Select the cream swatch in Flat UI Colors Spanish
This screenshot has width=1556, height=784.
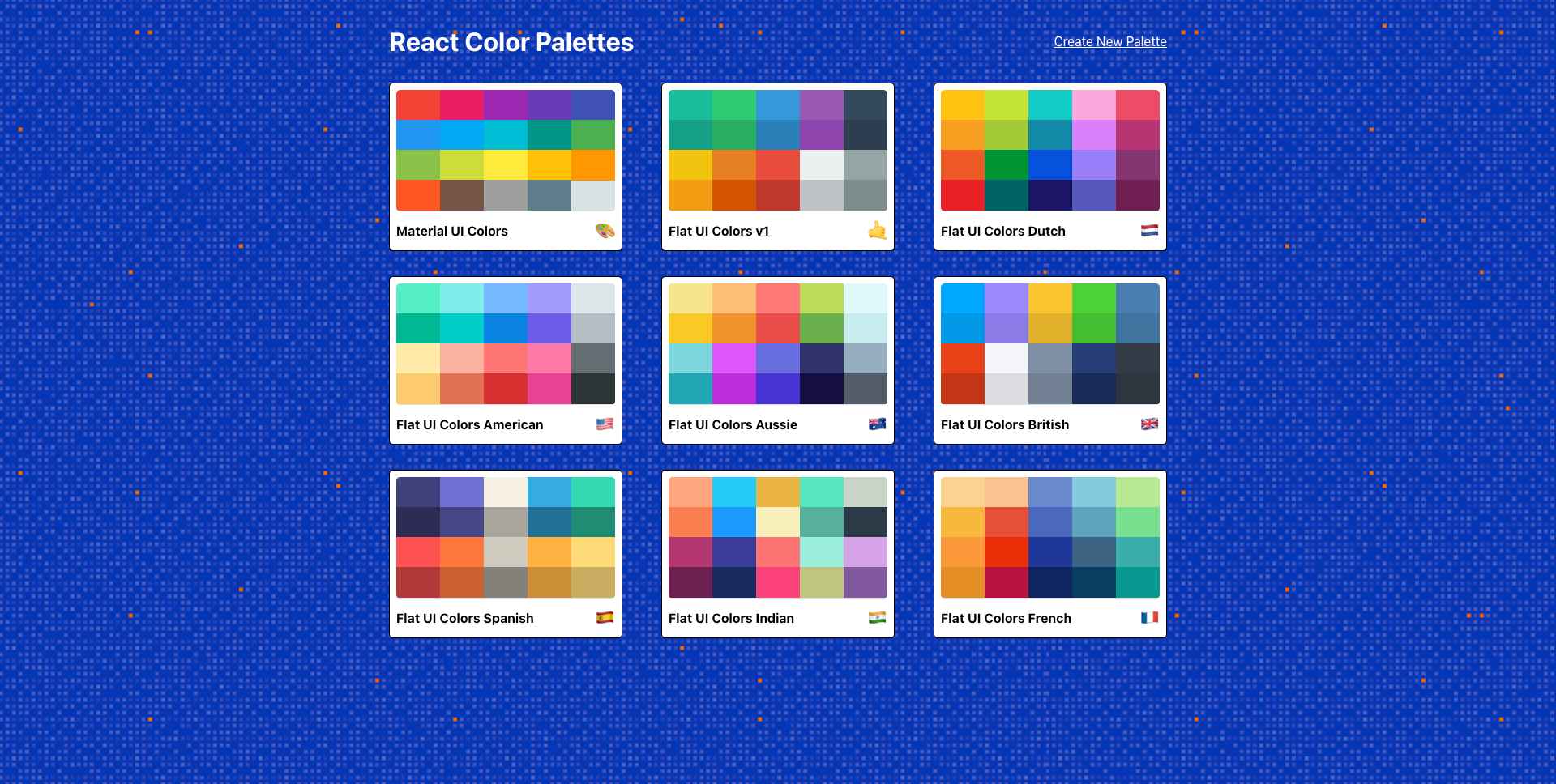506,492
